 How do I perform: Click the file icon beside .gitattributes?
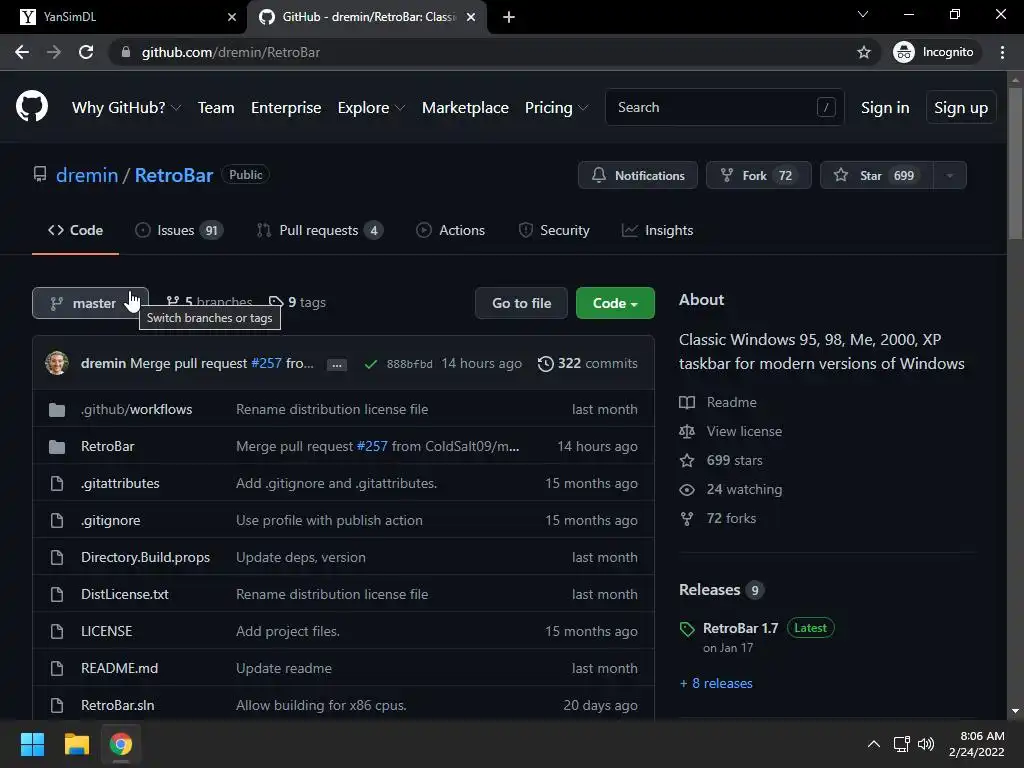(x=57, y=483)
